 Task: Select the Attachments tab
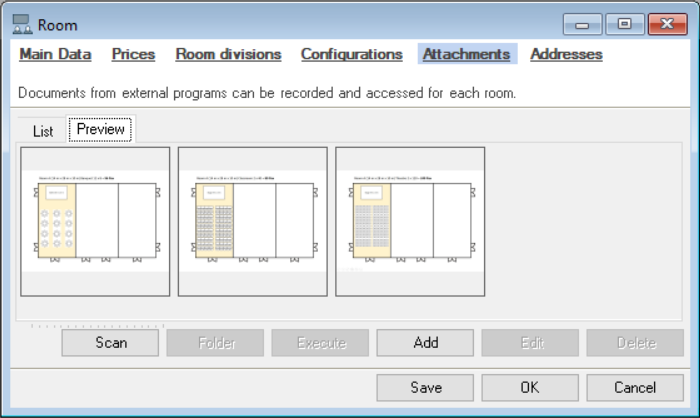[x=466, y=54]
